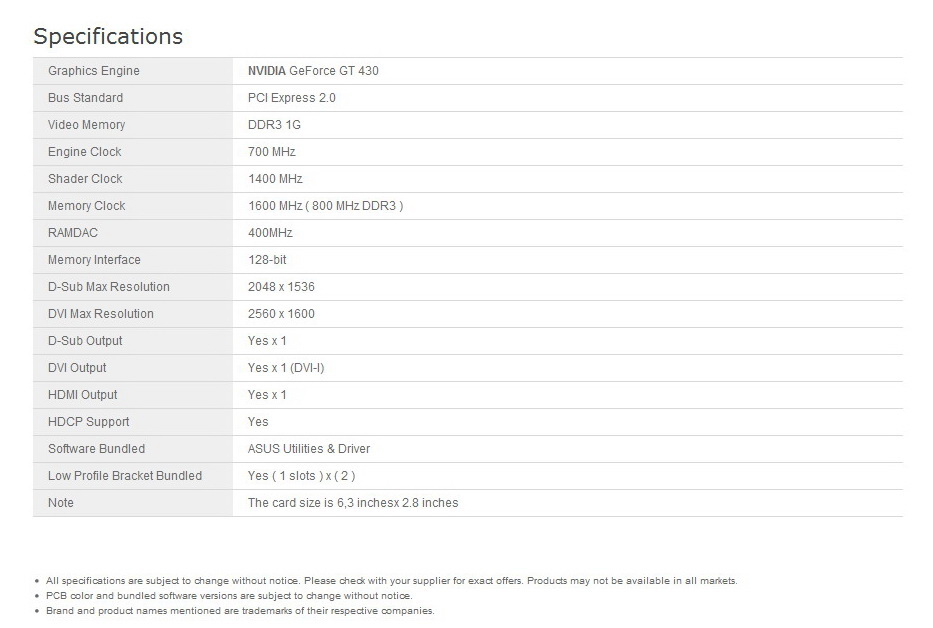Screen dimensions: 933x628
Task: Select the PCI Express 2.0 value
Action: click(x=292, y=98)
